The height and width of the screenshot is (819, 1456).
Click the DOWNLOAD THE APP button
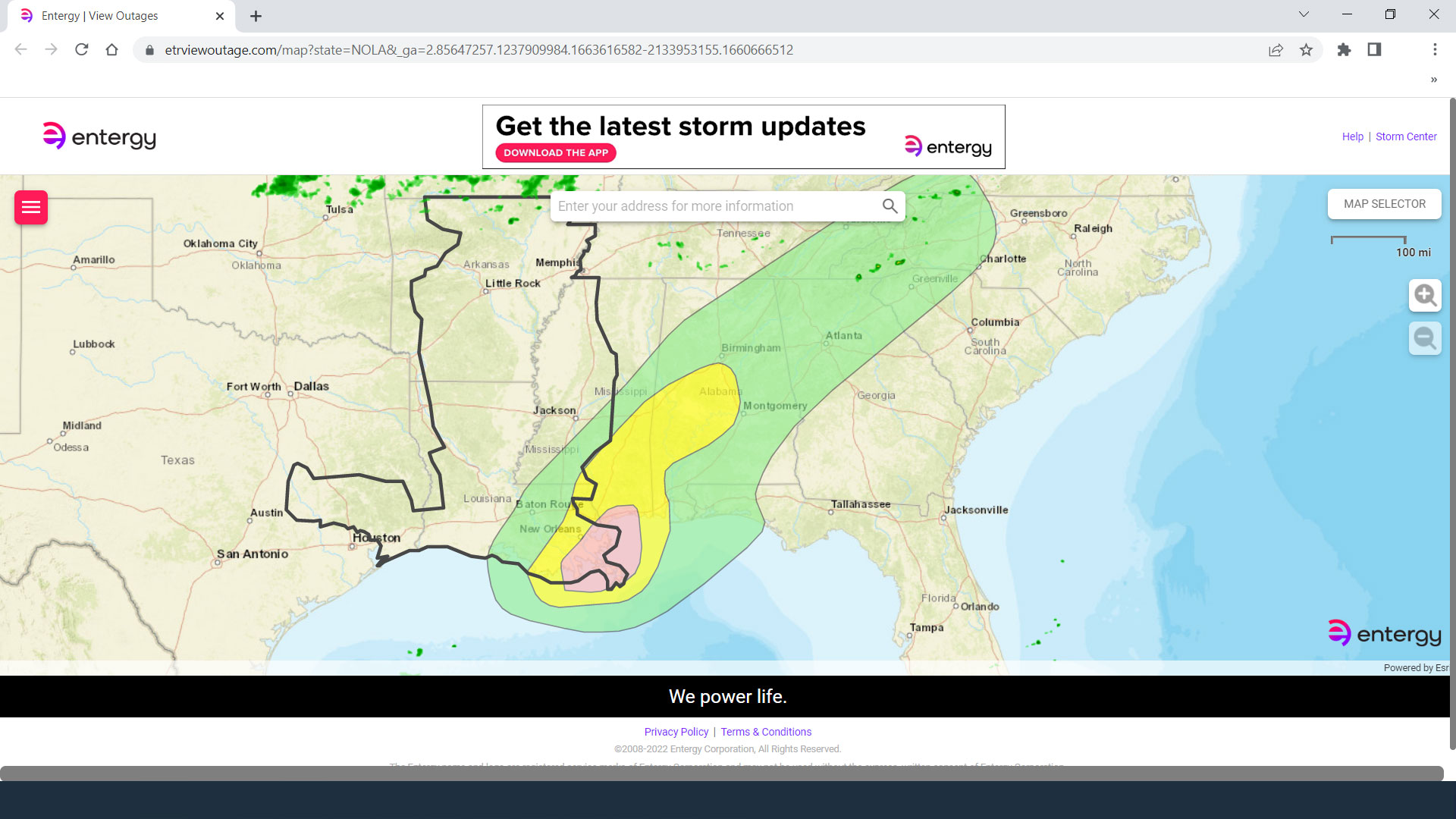[556, 152]
